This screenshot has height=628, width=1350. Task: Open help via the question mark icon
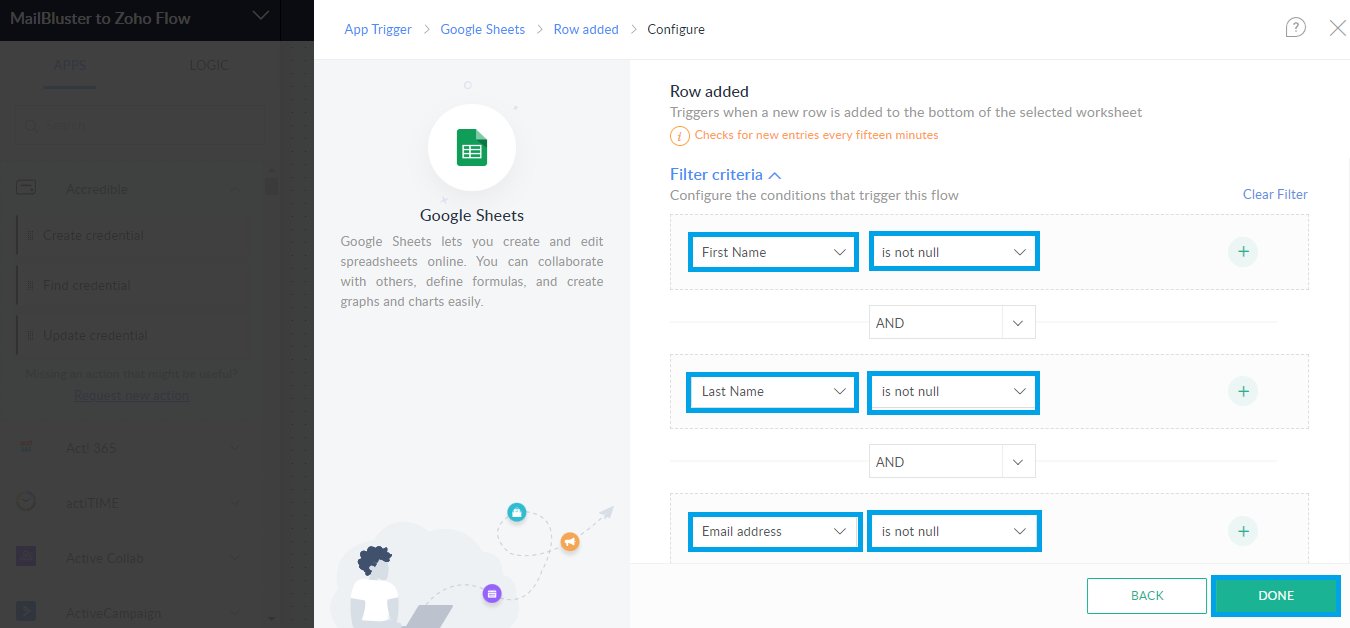1295,27
